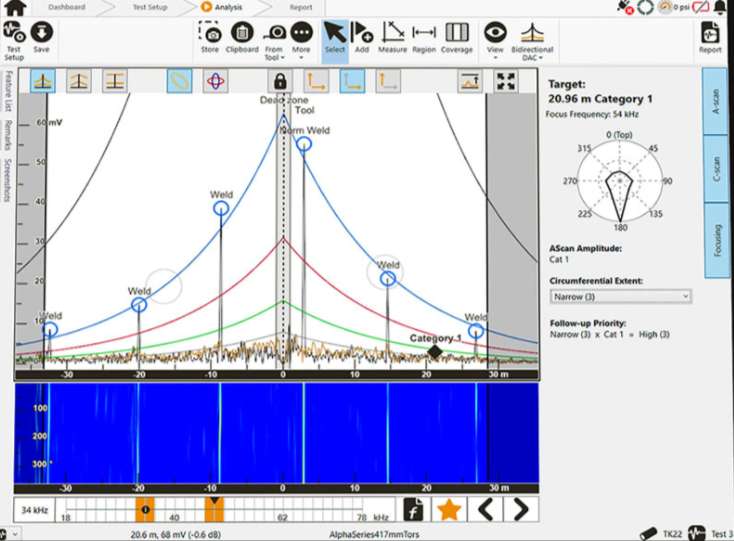Click the Save icon

(x=41, y=35)
